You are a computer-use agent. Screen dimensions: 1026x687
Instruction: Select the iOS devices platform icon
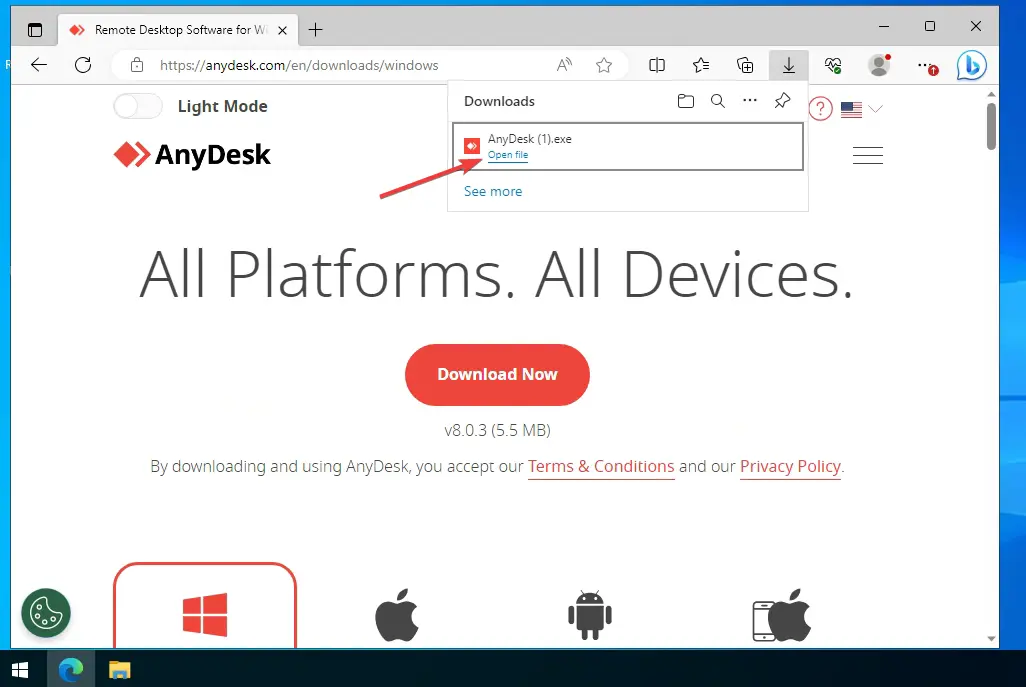781,615
